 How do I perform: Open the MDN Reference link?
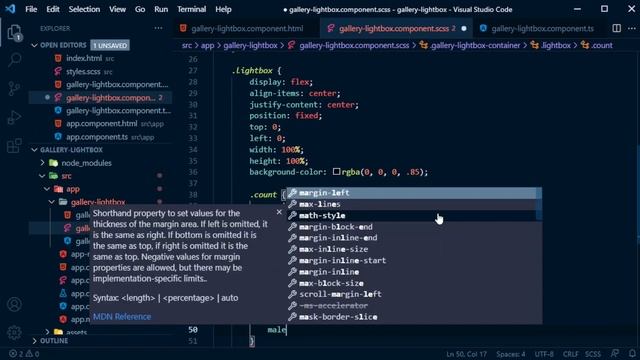click(x=122, y=316)
